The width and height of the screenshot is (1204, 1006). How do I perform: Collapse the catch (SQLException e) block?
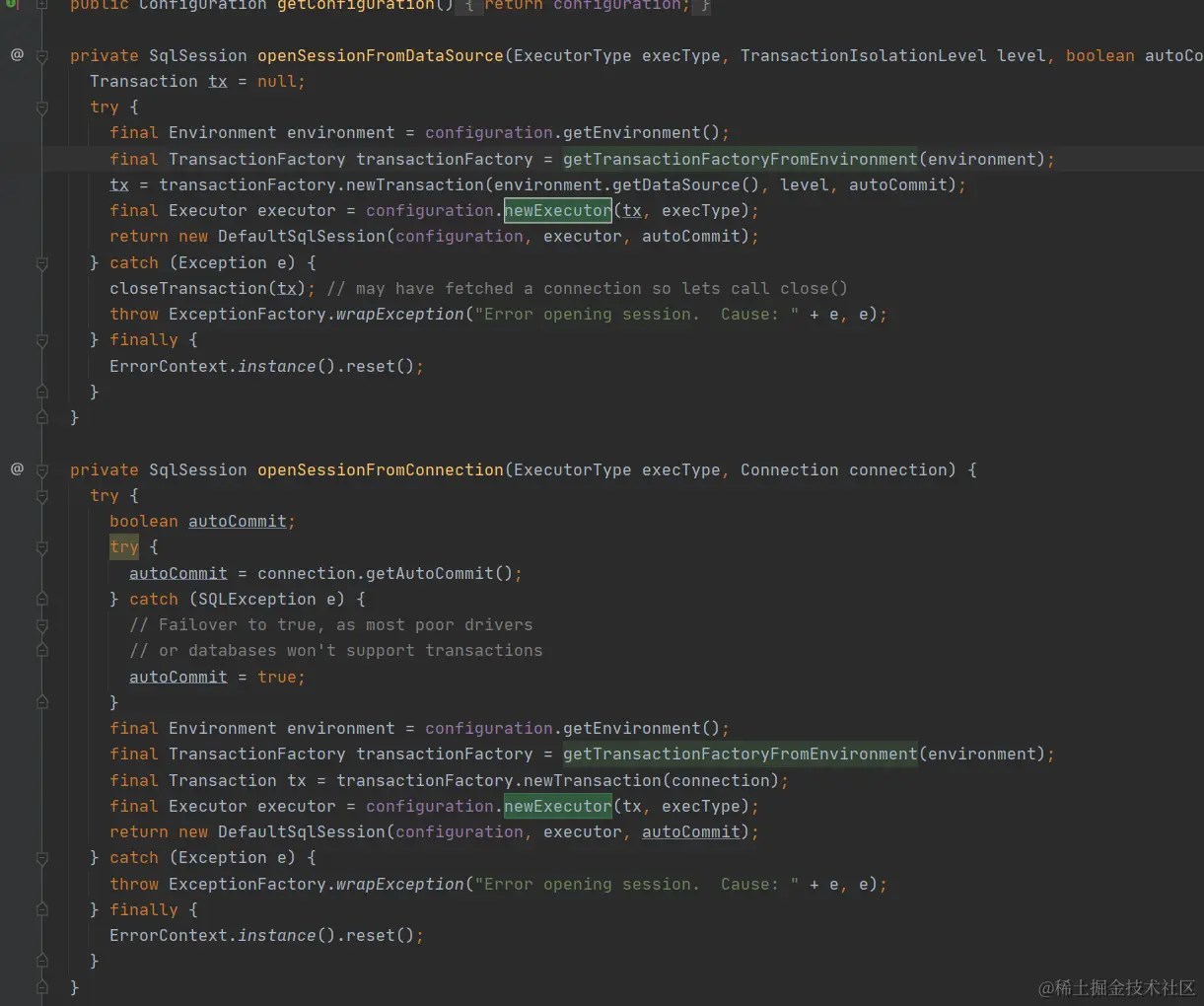[42, 599]
